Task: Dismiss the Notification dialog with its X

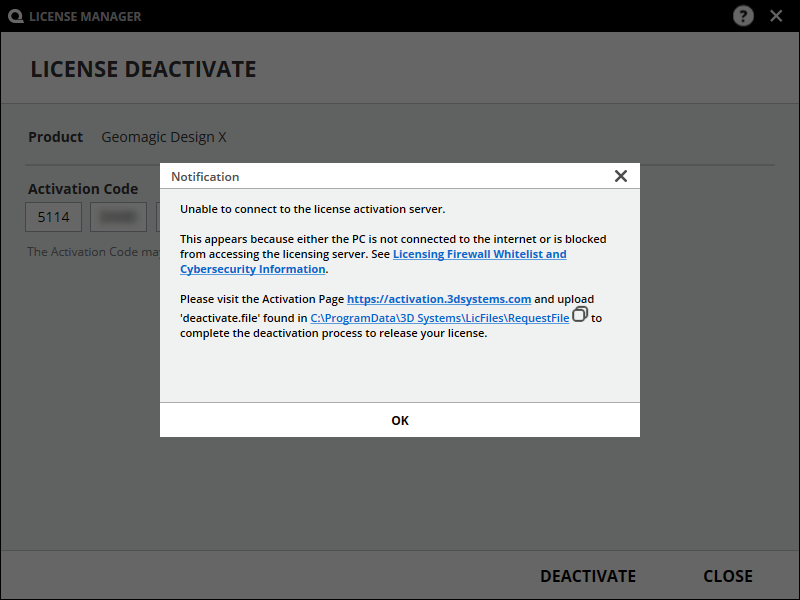Action: click(x=621, y=176)
